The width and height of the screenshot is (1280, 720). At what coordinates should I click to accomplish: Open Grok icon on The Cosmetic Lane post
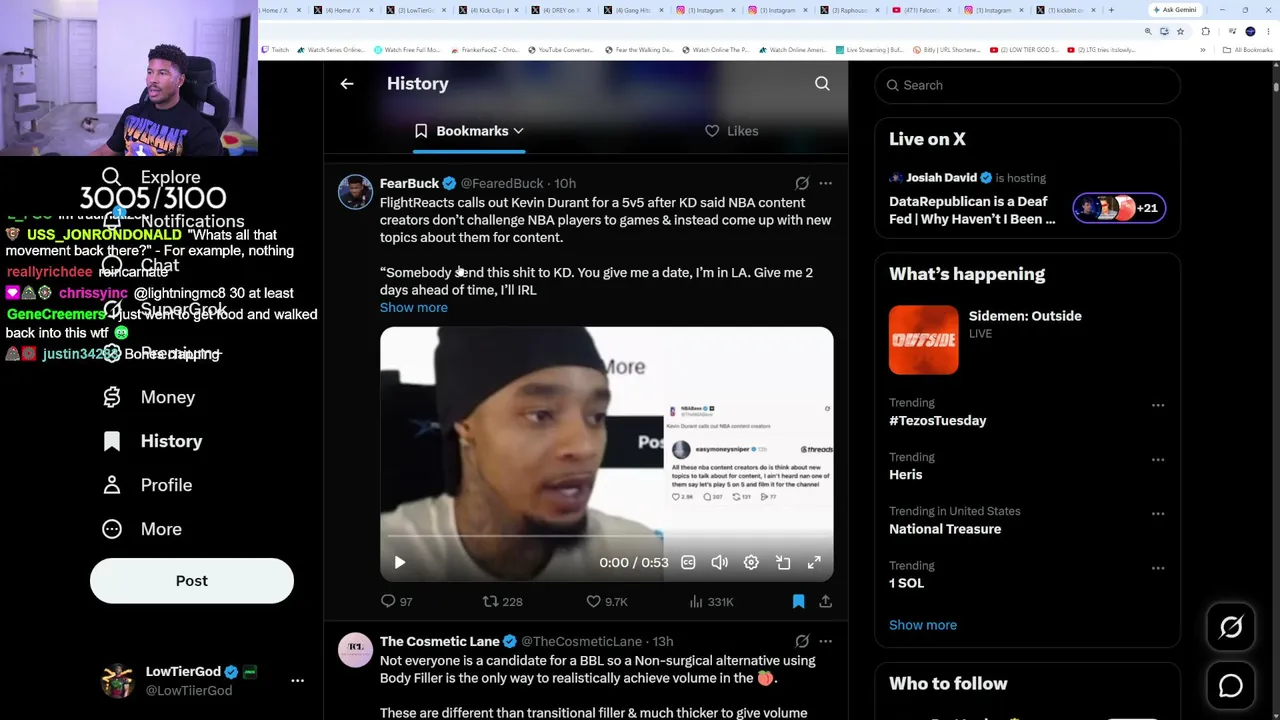coord(802,641)
